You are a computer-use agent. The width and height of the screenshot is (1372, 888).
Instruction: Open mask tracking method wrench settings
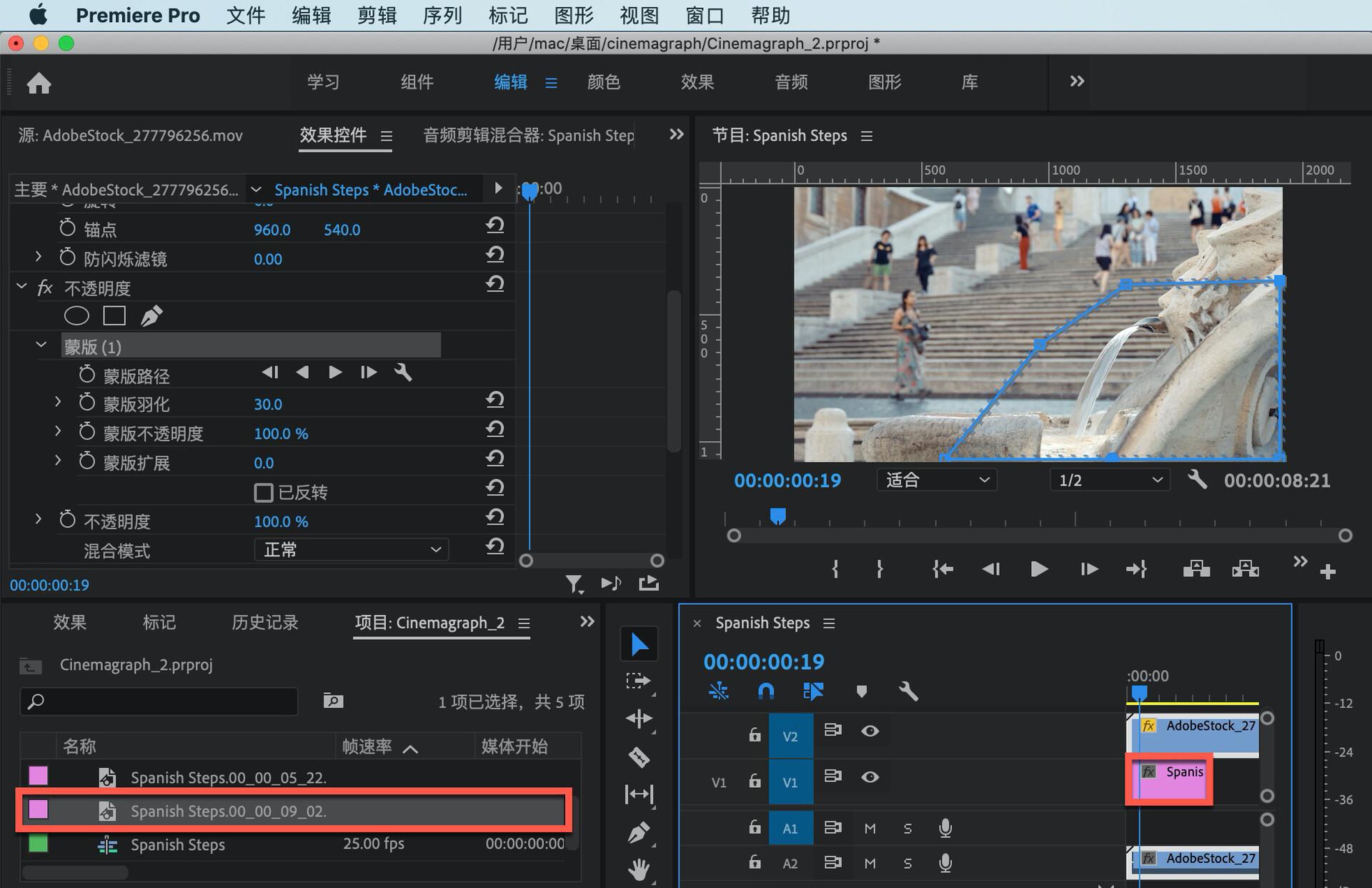coord(403,372)
